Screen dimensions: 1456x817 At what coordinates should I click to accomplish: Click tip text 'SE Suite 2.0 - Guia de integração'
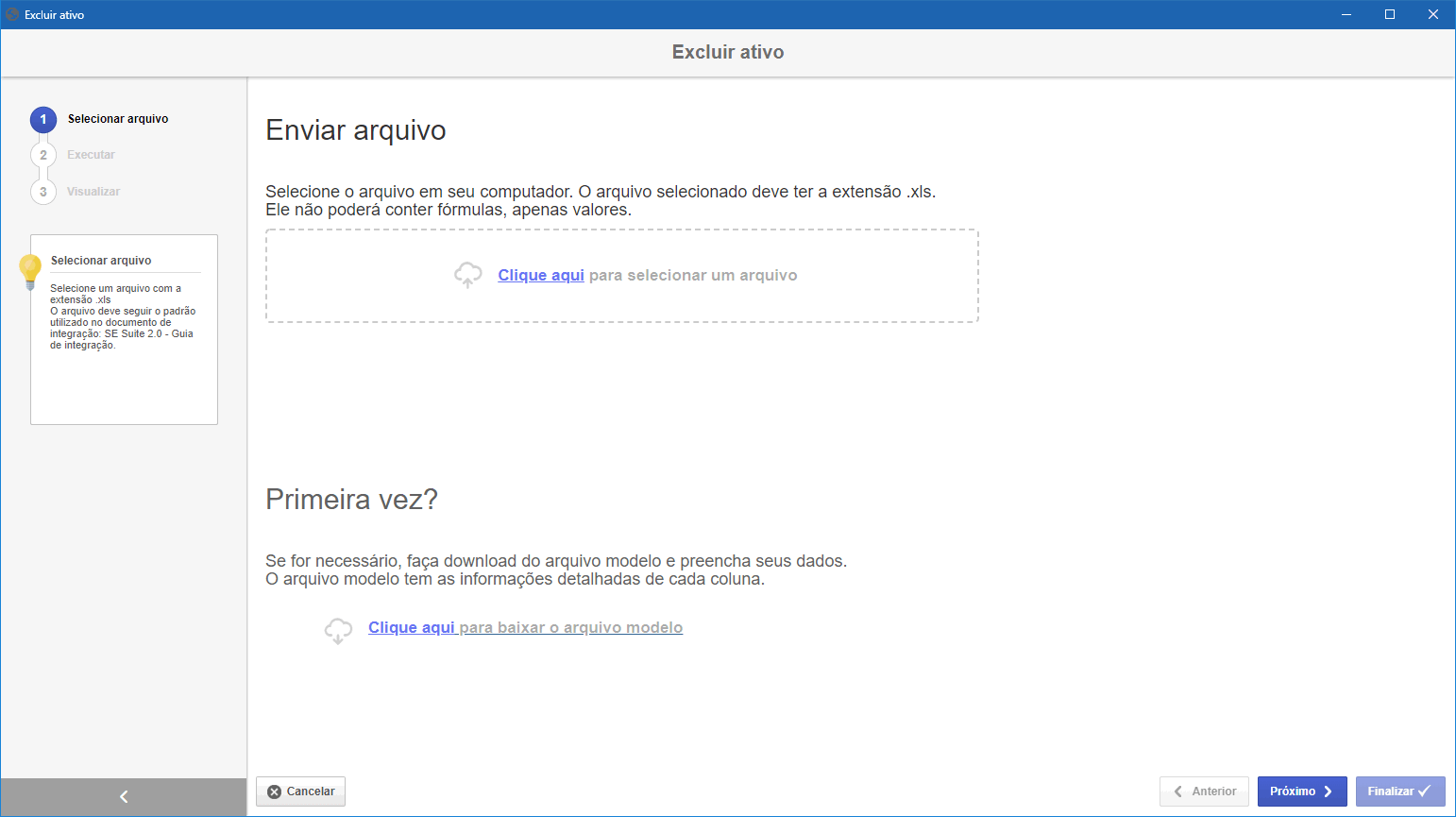coord(122,339)
